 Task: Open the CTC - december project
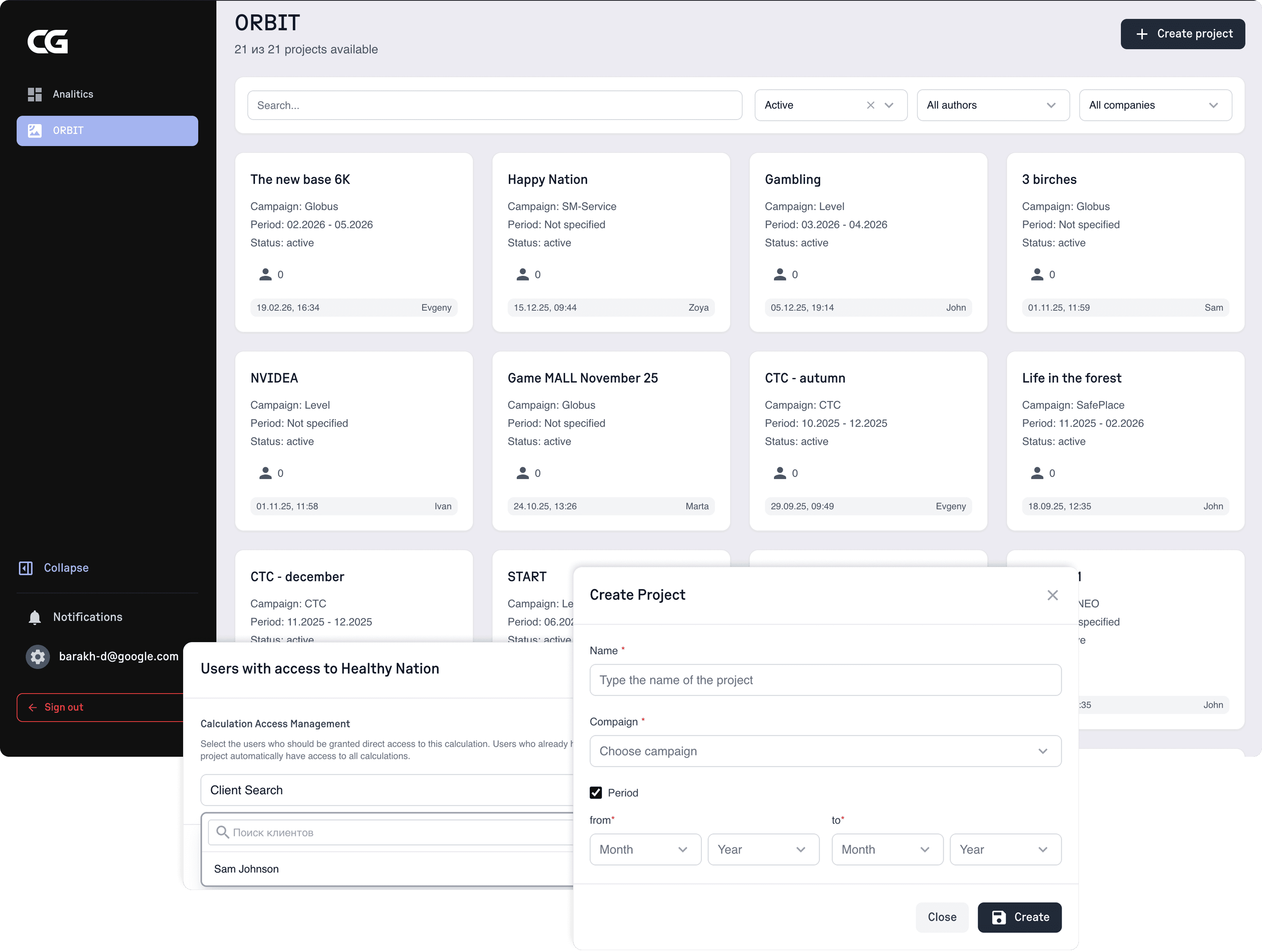(x=354, y=596)
